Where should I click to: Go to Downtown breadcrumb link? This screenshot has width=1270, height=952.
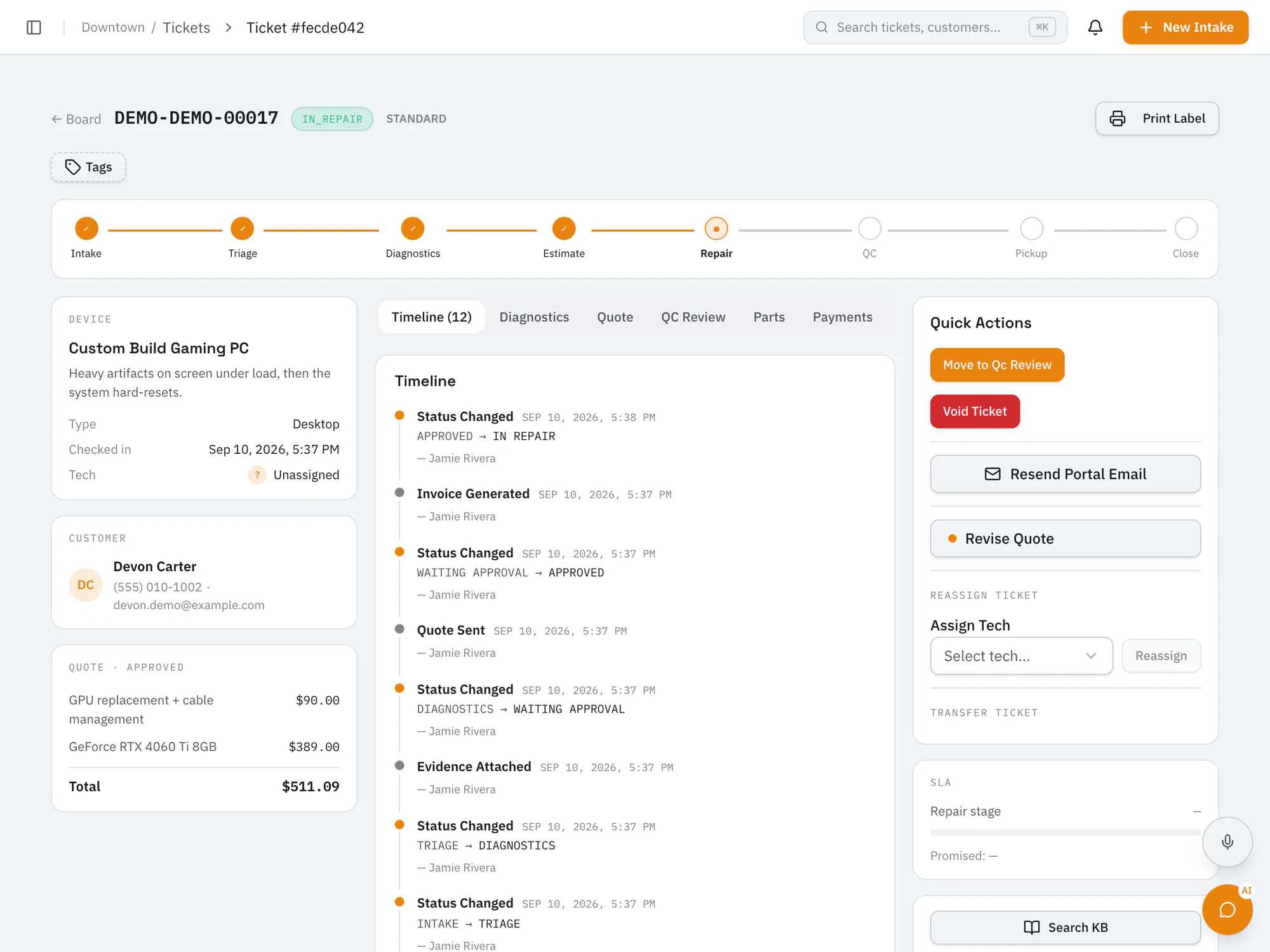pos(113,27)
